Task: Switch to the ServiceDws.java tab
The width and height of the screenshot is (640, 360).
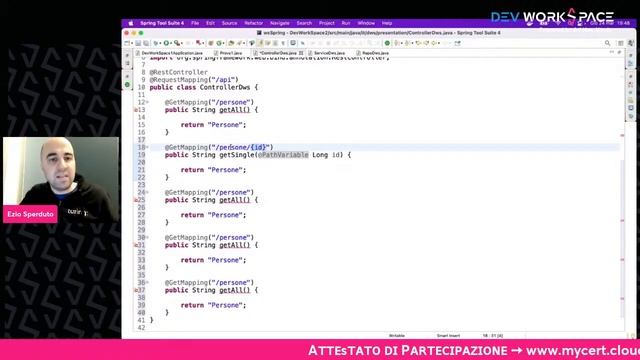Action: 327,53
